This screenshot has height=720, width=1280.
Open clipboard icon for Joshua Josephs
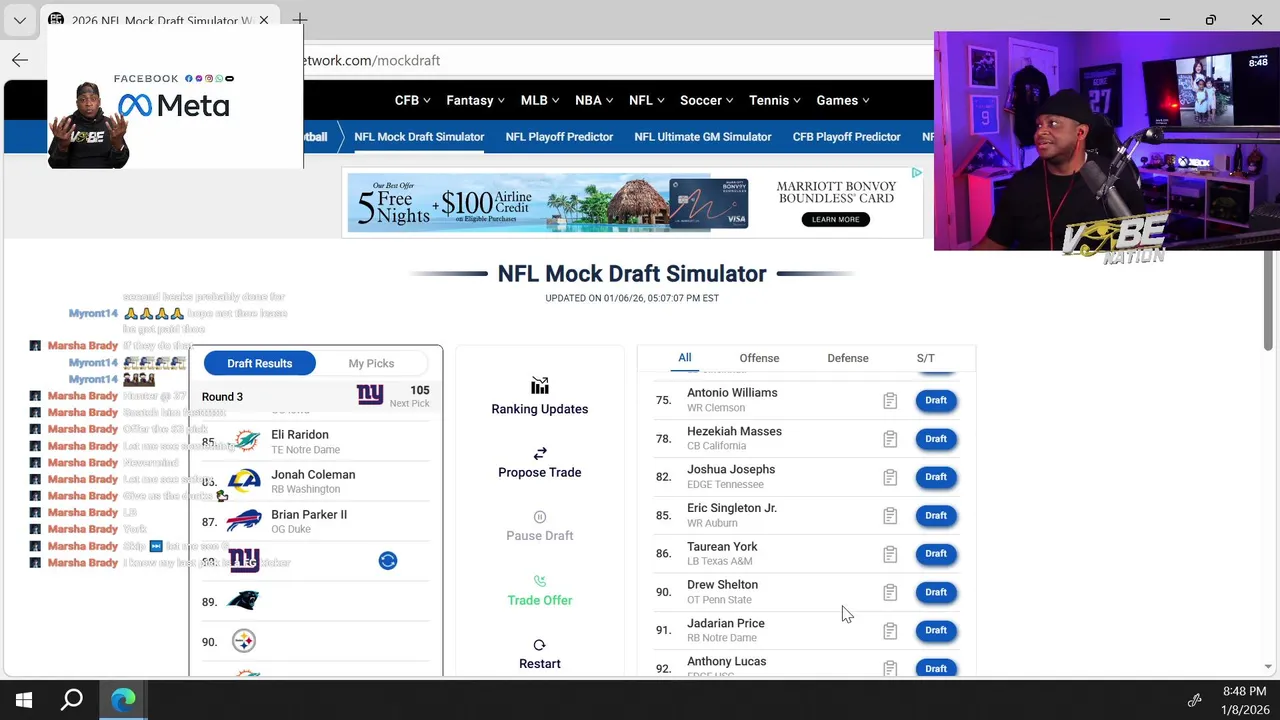(890, 477)
